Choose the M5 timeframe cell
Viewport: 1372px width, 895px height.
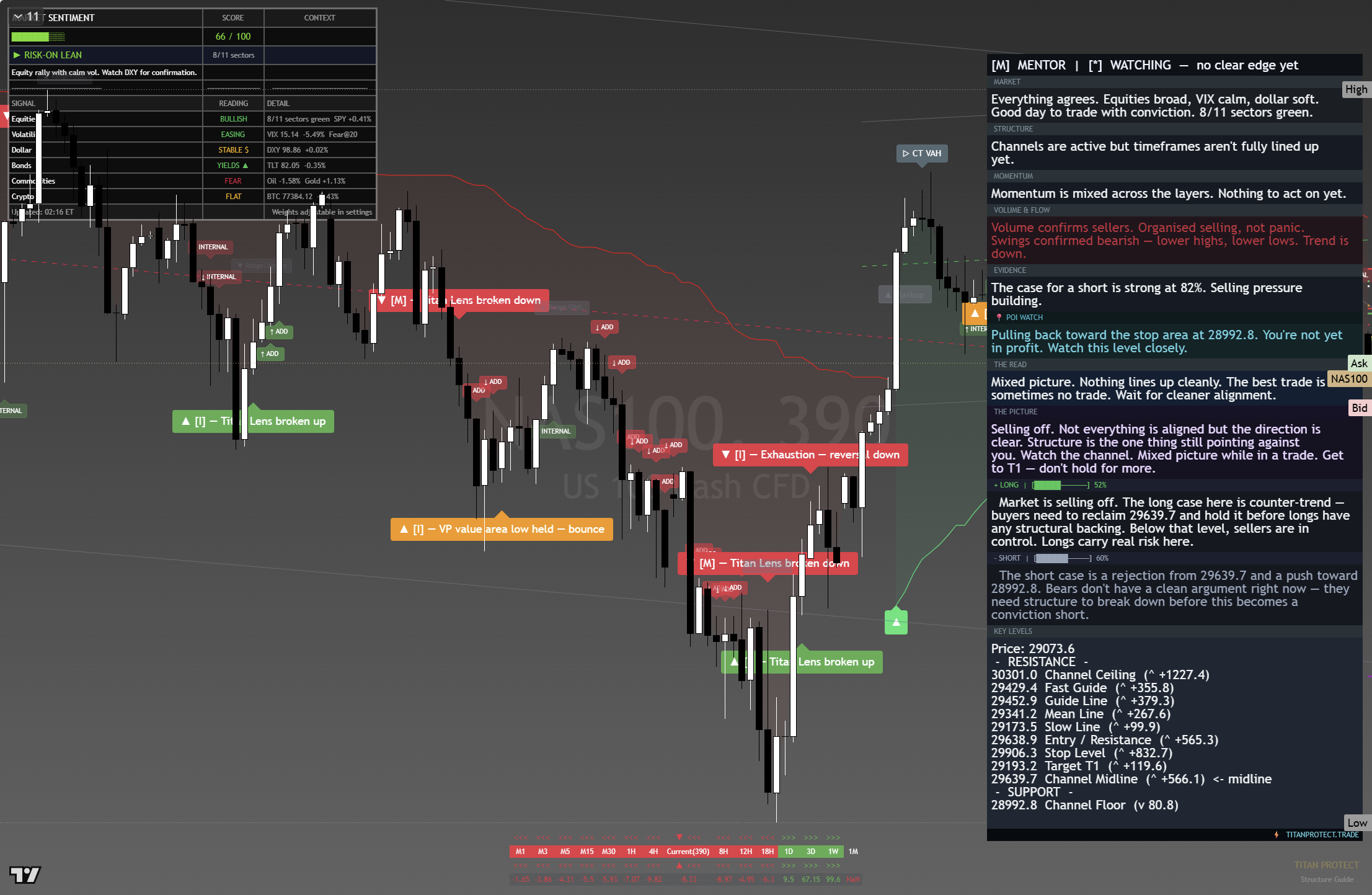pos(565,852)
